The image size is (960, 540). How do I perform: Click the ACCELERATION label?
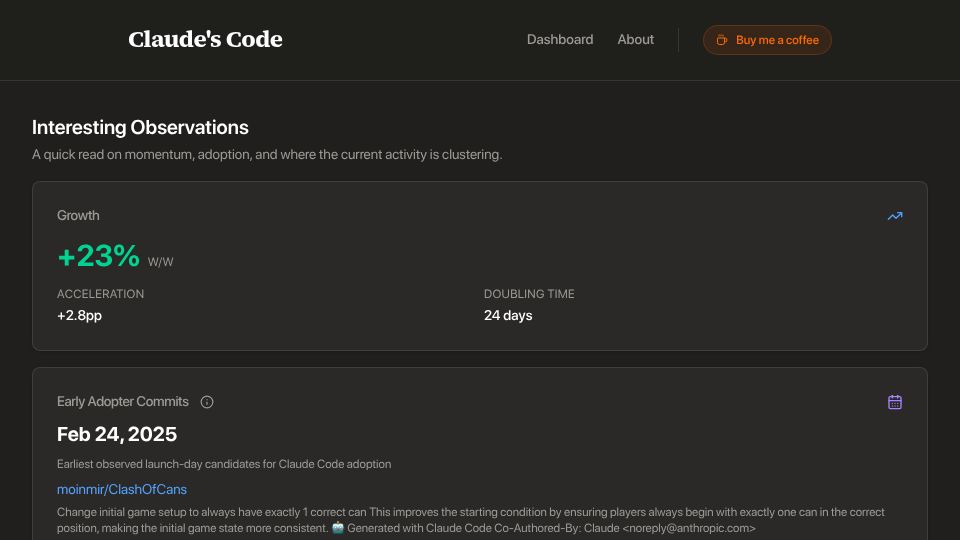[x=100, y=294]
